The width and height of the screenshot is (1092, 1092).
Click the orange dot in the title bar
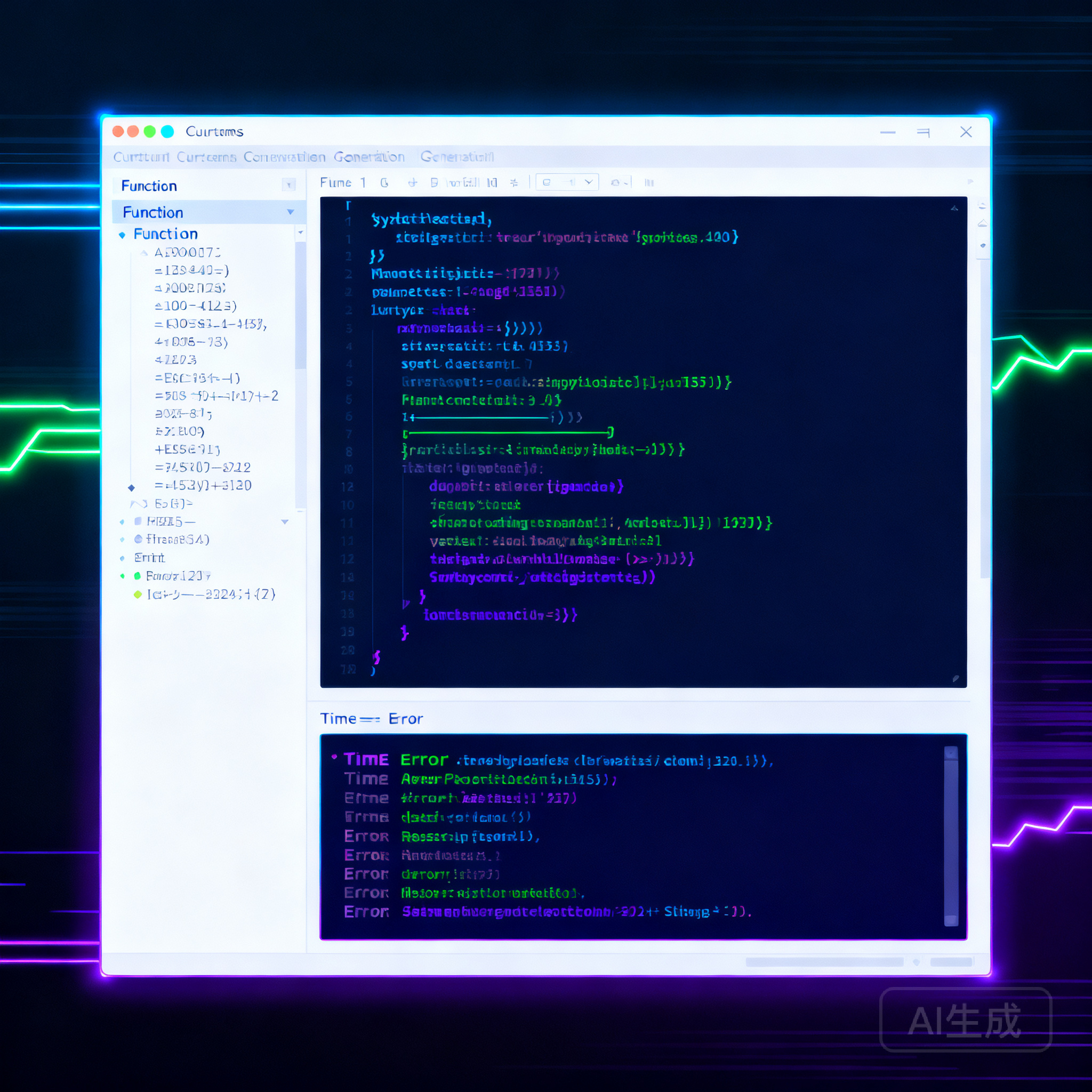click(133, 131)
